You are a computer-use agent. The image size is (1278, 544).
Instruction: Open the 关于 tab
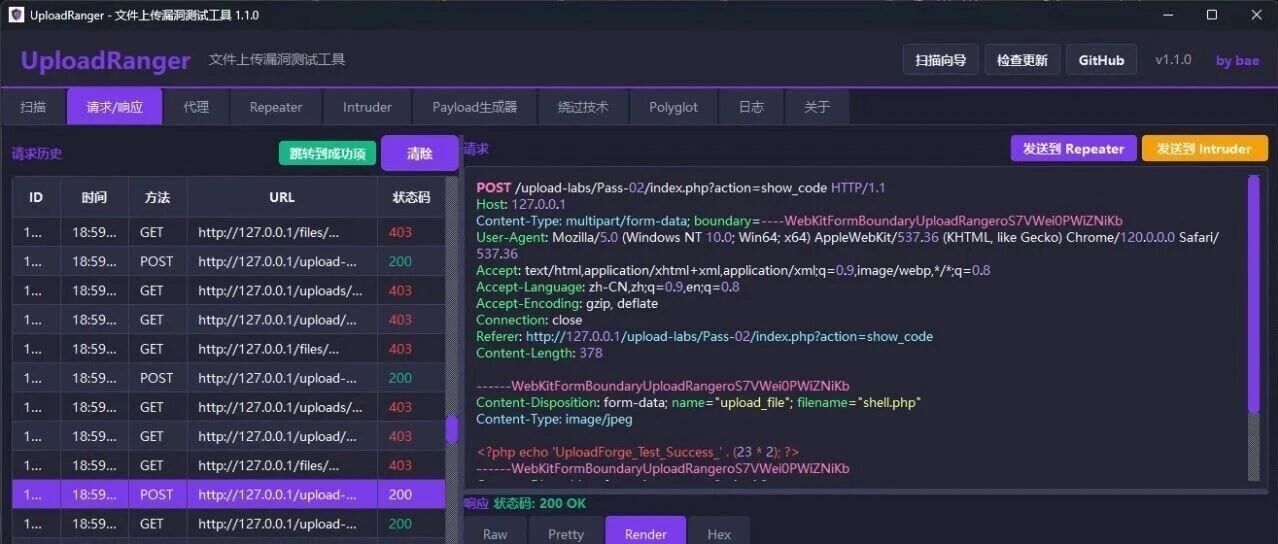tap(817, 107)
